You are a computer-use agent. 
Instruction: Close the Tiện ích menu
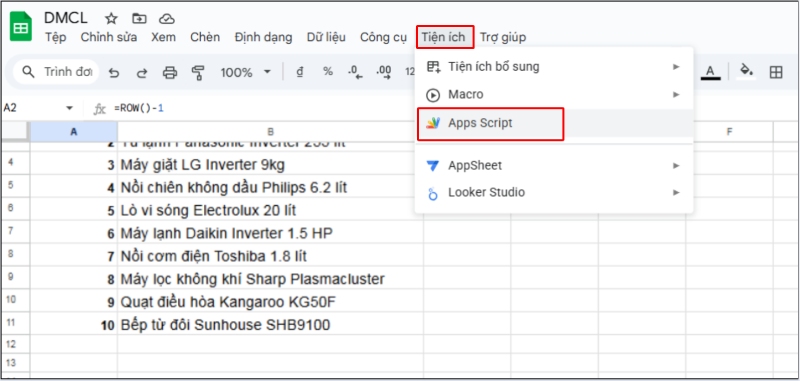(x=444, y=37)
